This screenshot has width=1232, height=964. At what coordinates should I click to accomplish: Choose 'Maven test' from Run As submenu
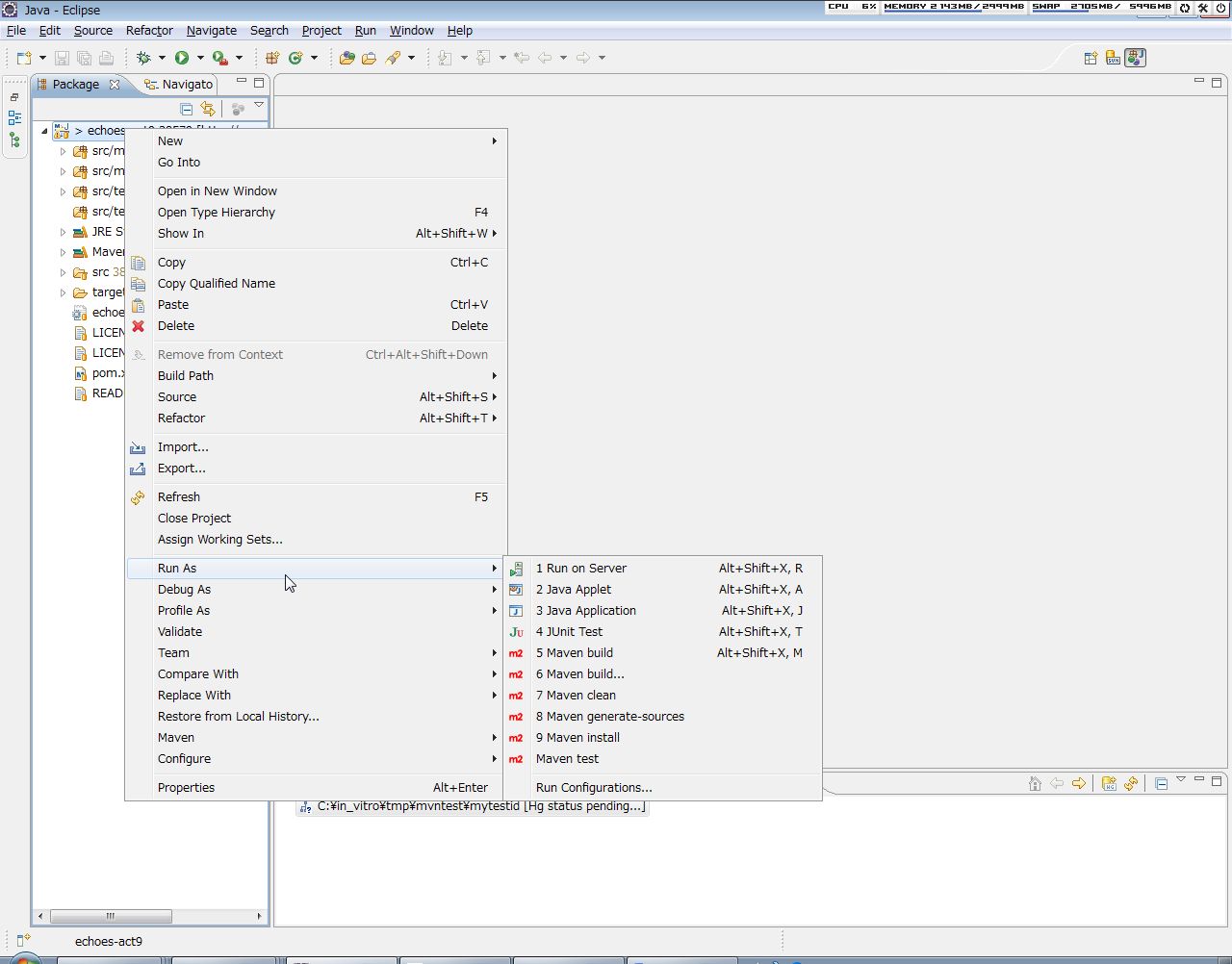point(662,759)
